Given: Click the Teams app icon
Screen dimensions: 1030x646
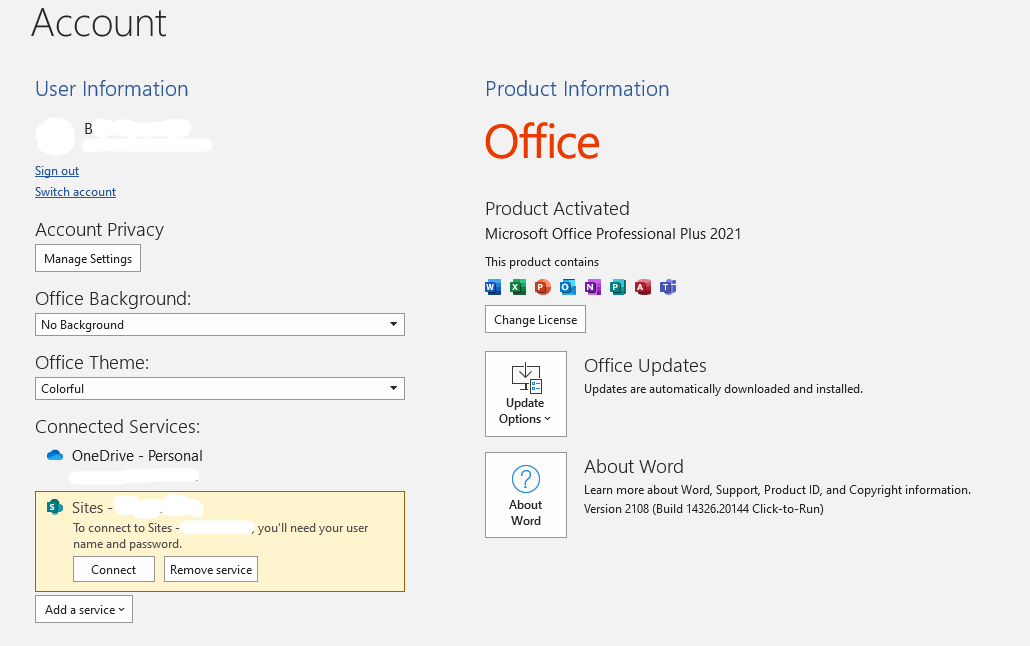Looking at the screenshot, I should point(668,287).
